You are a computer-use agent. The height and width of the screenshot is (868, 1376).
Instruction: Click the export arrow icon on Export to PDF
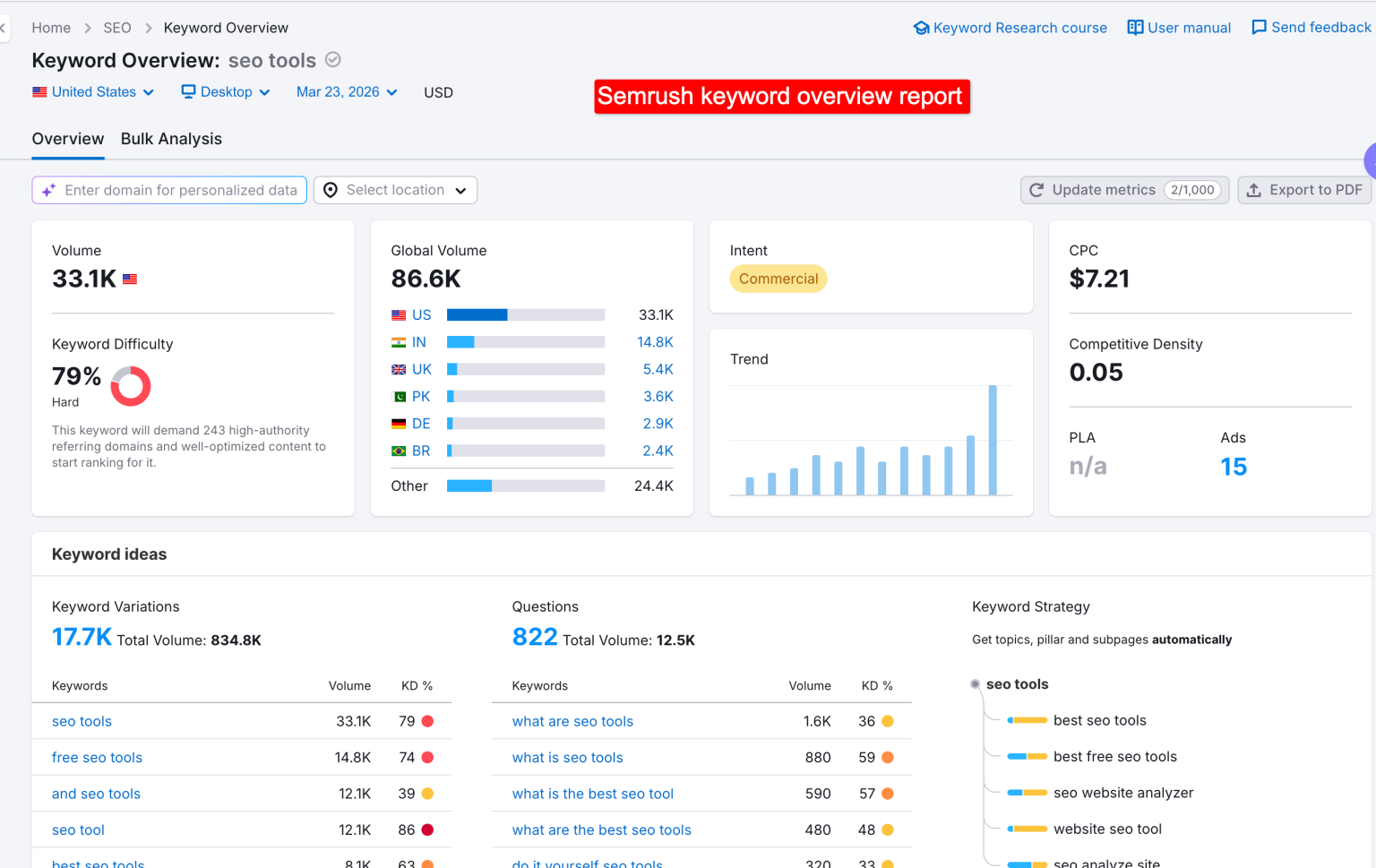[1254, 190]
